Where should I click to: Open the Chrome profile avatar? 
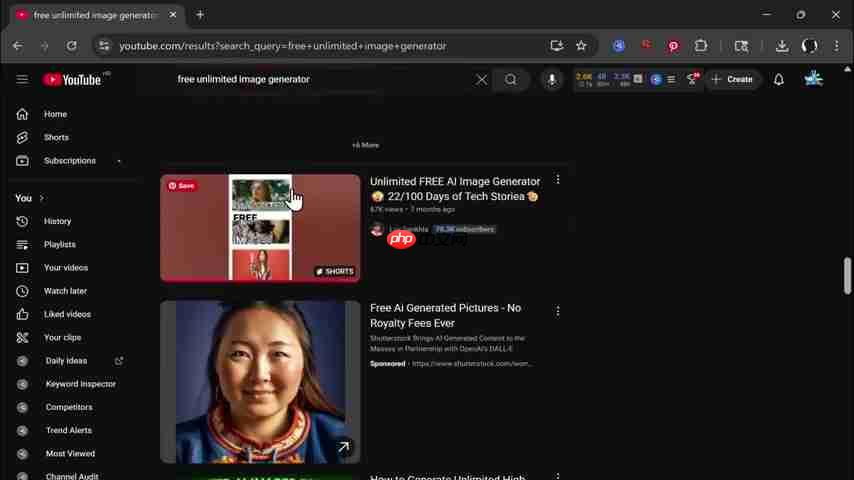coord(809,46)
